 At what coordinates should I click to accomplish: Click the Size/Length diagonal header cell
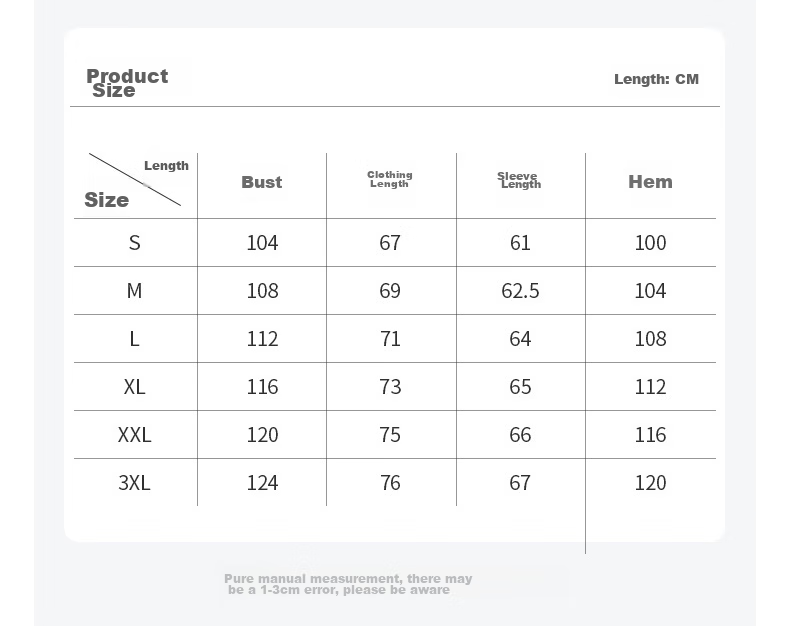coord(136,185)
